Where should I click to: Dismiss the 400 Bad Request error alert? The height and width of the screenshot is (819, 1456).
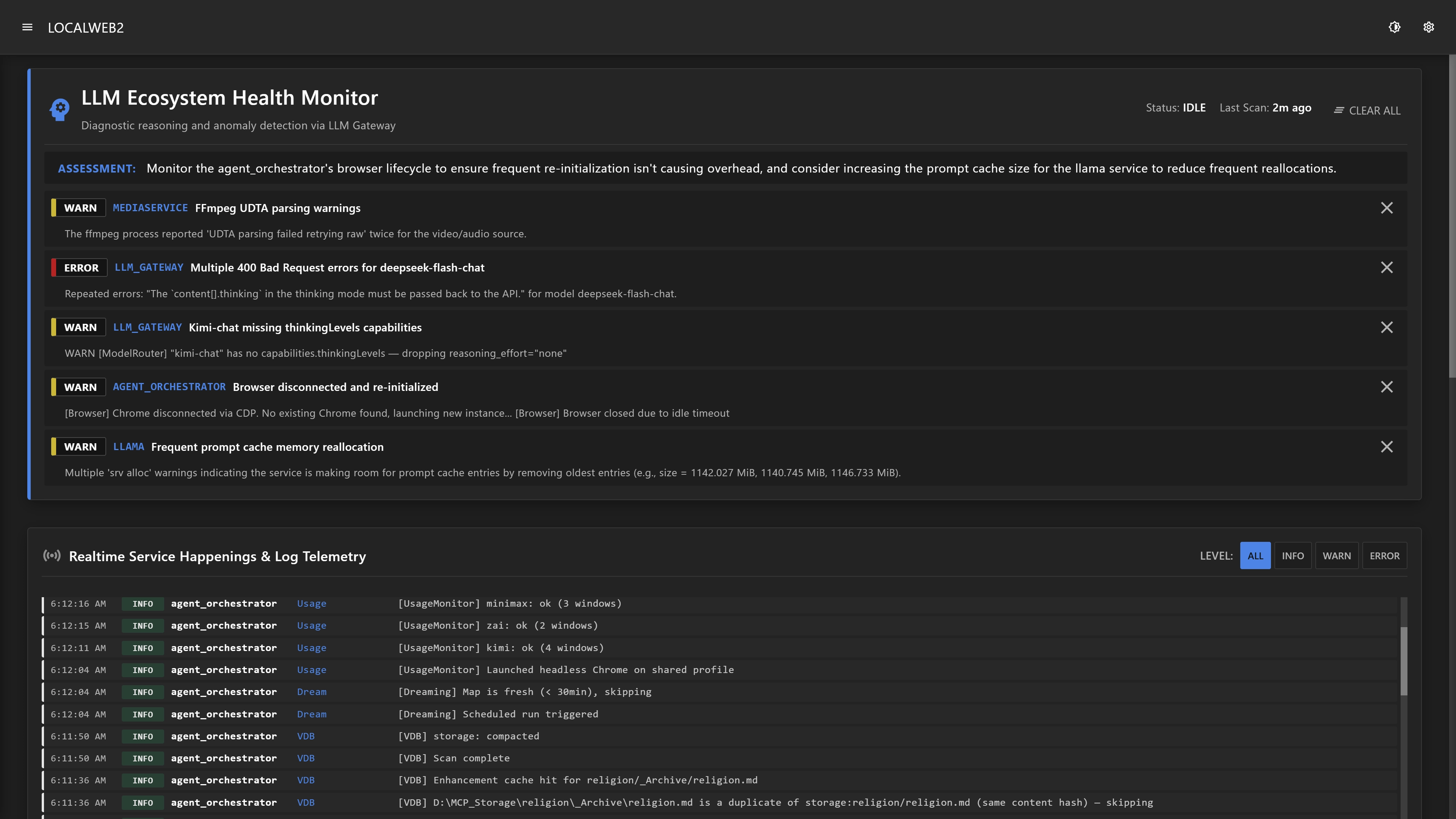(1387, 267)
